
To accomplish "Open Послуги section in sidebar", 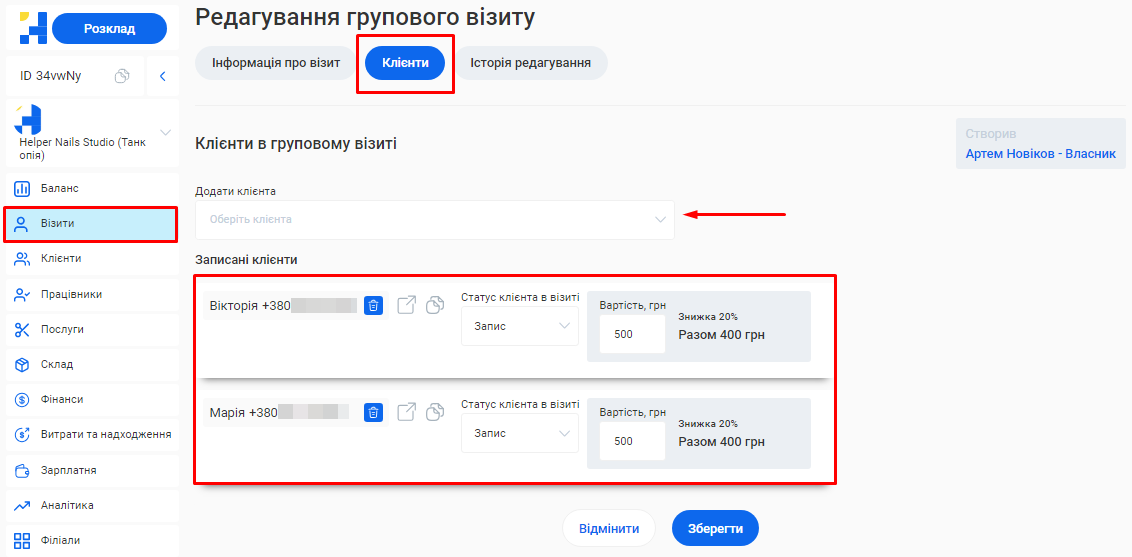I will point(62,329).
